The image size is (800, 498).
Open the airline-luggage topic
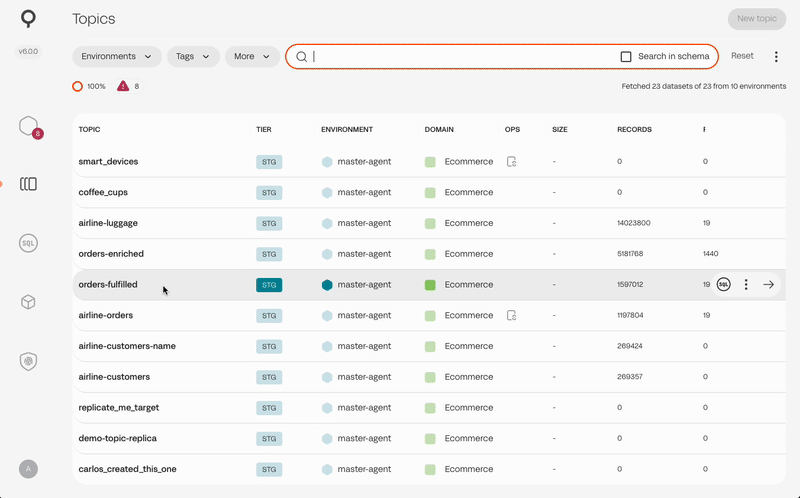click(x=108, y=223)
